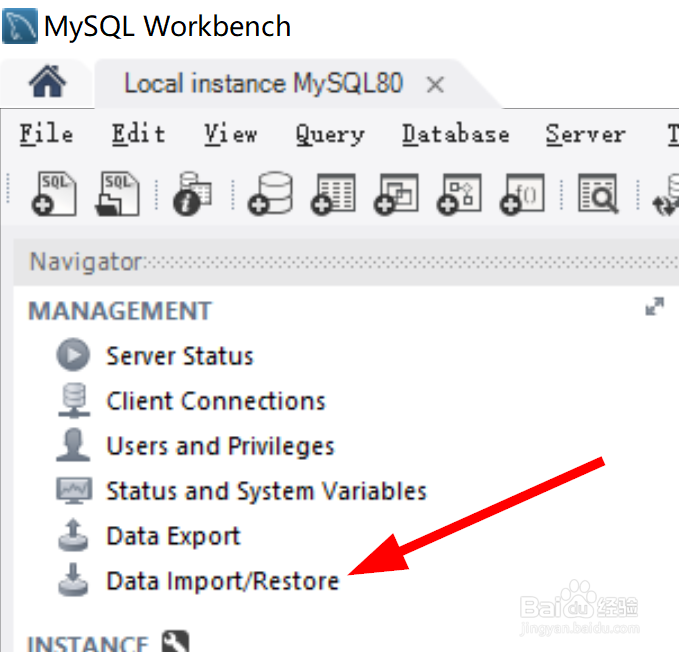The height and width of the screenshot is (652, 679).
Task: Close the Local instance MySQL80 tab
Action: pyautogui.click(x=435, y=84)
